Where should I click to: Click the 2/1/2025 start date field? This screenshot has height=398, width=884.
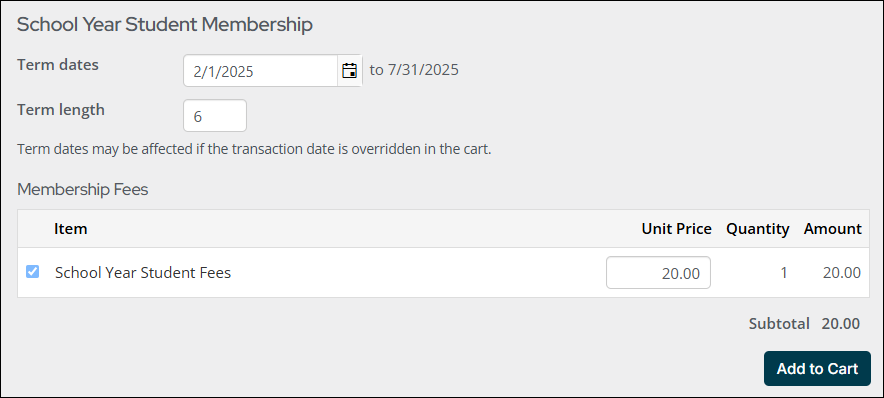pyautogui.click(x=260, y=71)
